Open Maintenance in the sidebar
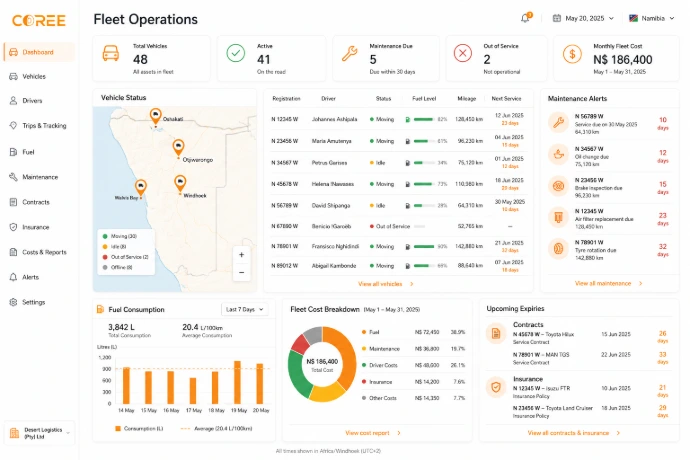 click(x=39, y=177)
